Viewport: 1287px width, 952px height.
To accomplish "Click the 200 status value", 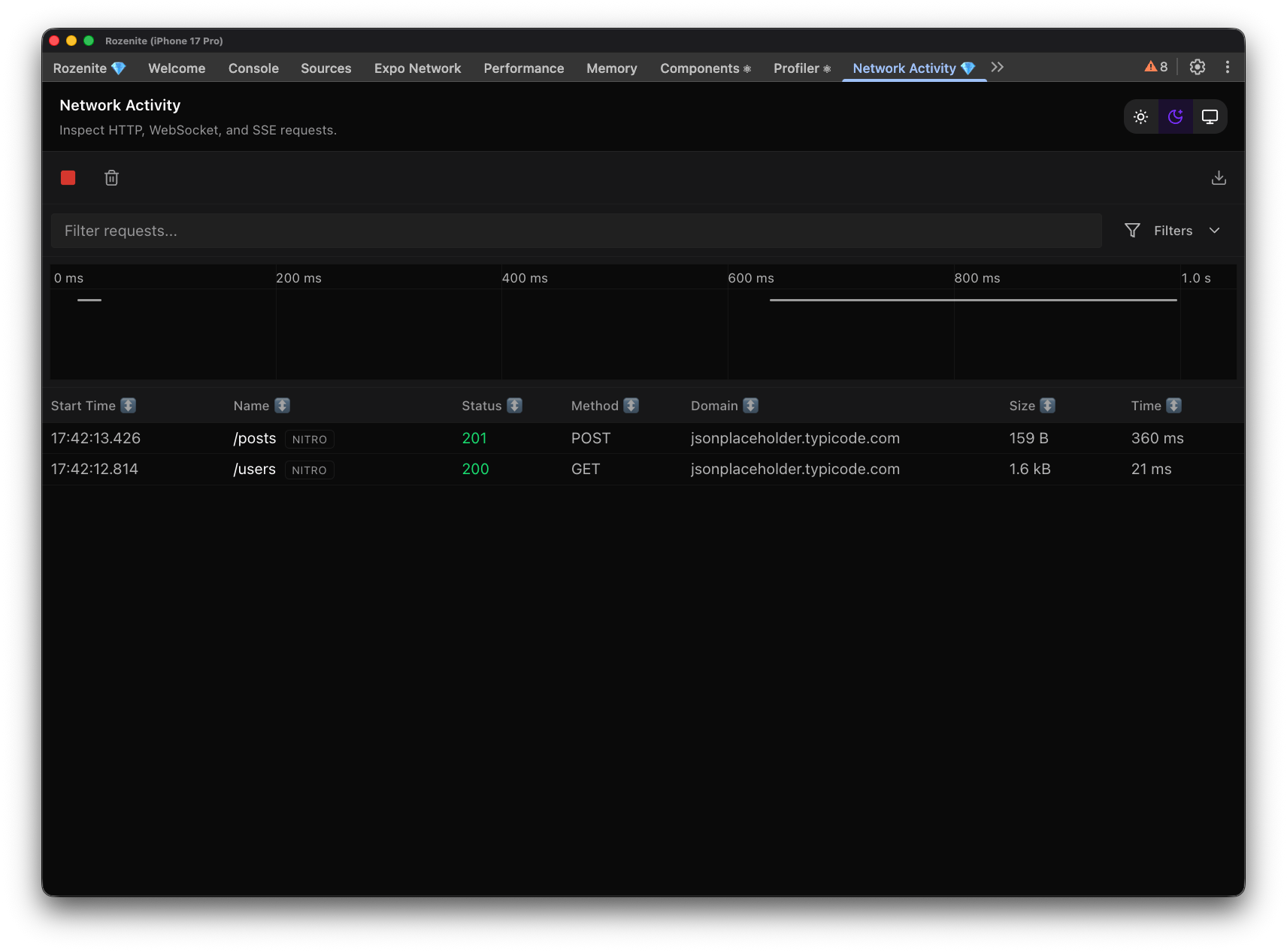I will 475,469.
